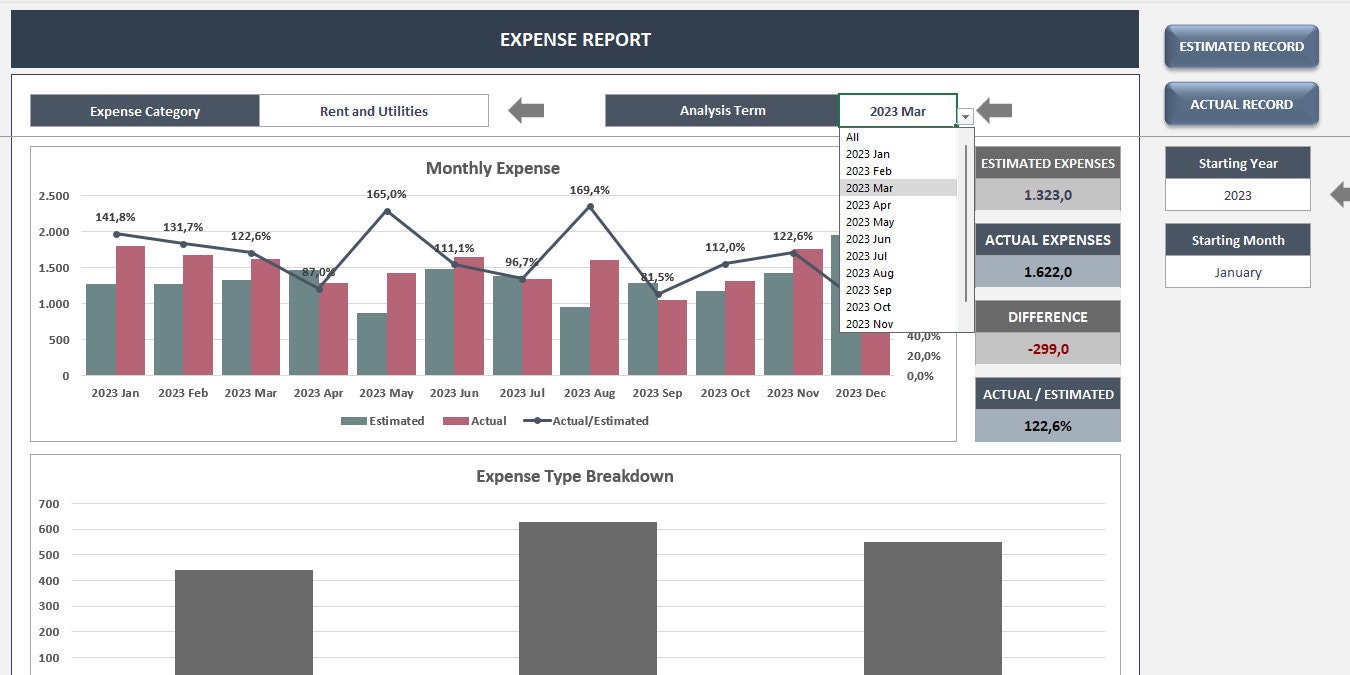
Task: Select the Actual legend entry
Action: point(475,421)
